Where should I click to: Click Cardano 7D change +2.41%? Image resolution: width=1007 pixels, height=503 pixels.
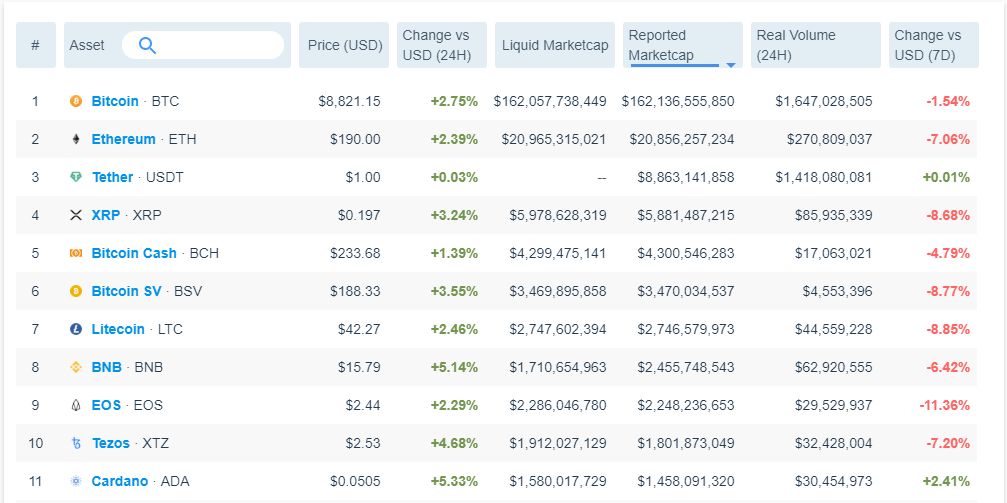click(946, 481)
